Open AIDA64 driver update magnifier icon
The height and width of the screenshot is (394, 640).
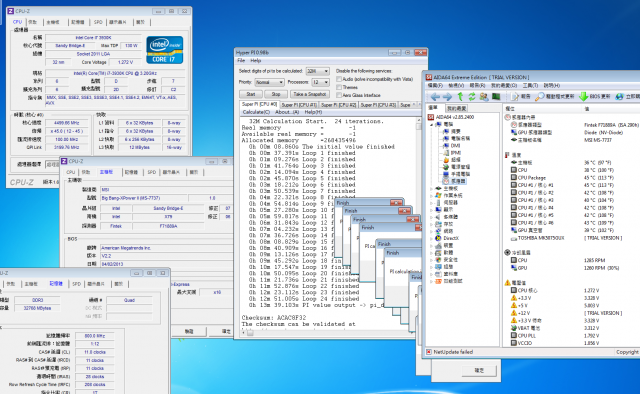pos(540,97)
